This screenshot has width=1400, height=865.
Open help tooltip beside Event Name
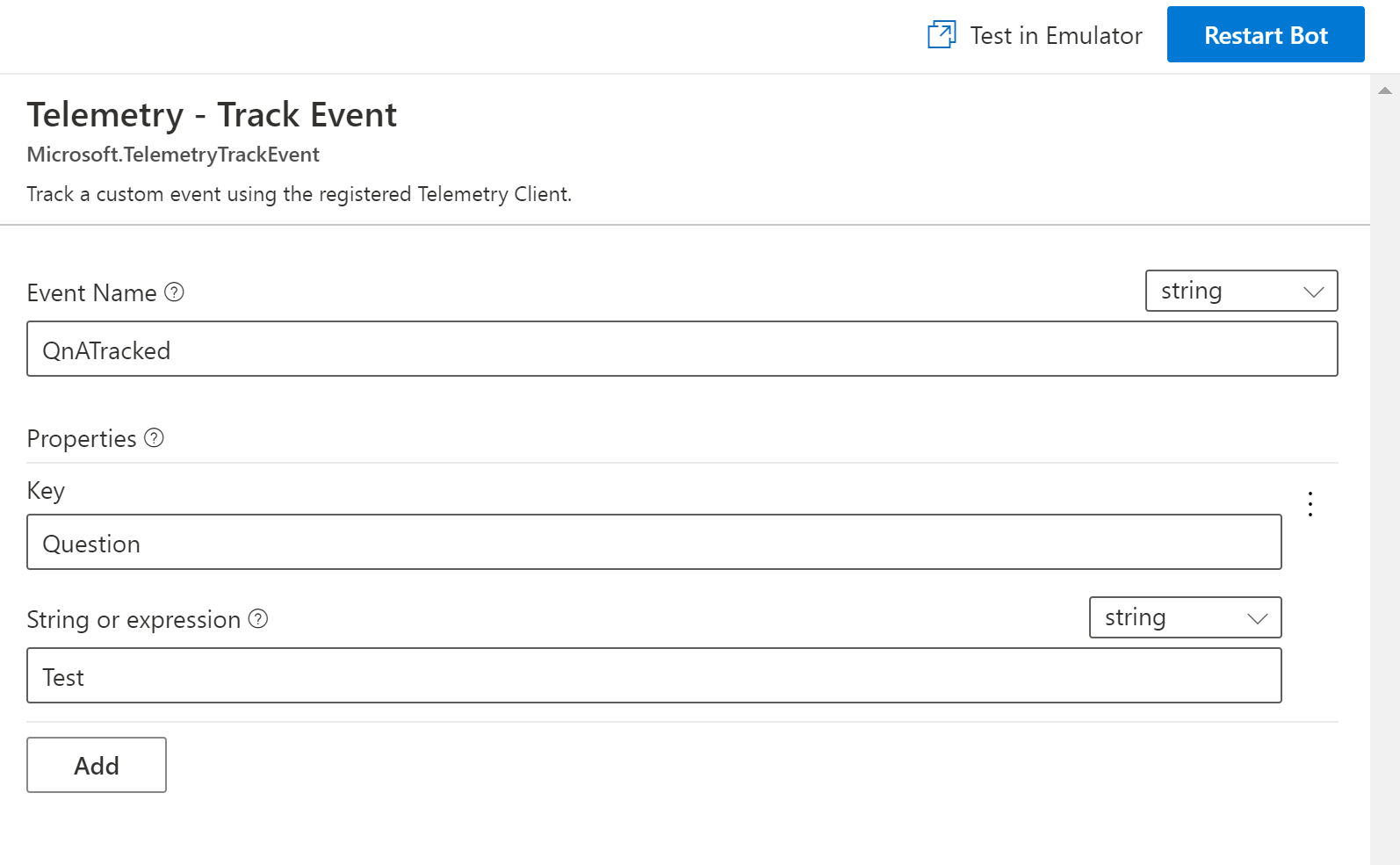[175, 292]
